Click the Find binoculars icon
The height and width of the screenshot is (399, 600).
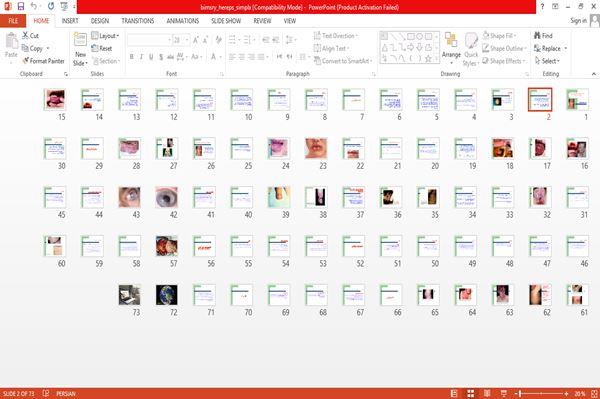(537, 36)
